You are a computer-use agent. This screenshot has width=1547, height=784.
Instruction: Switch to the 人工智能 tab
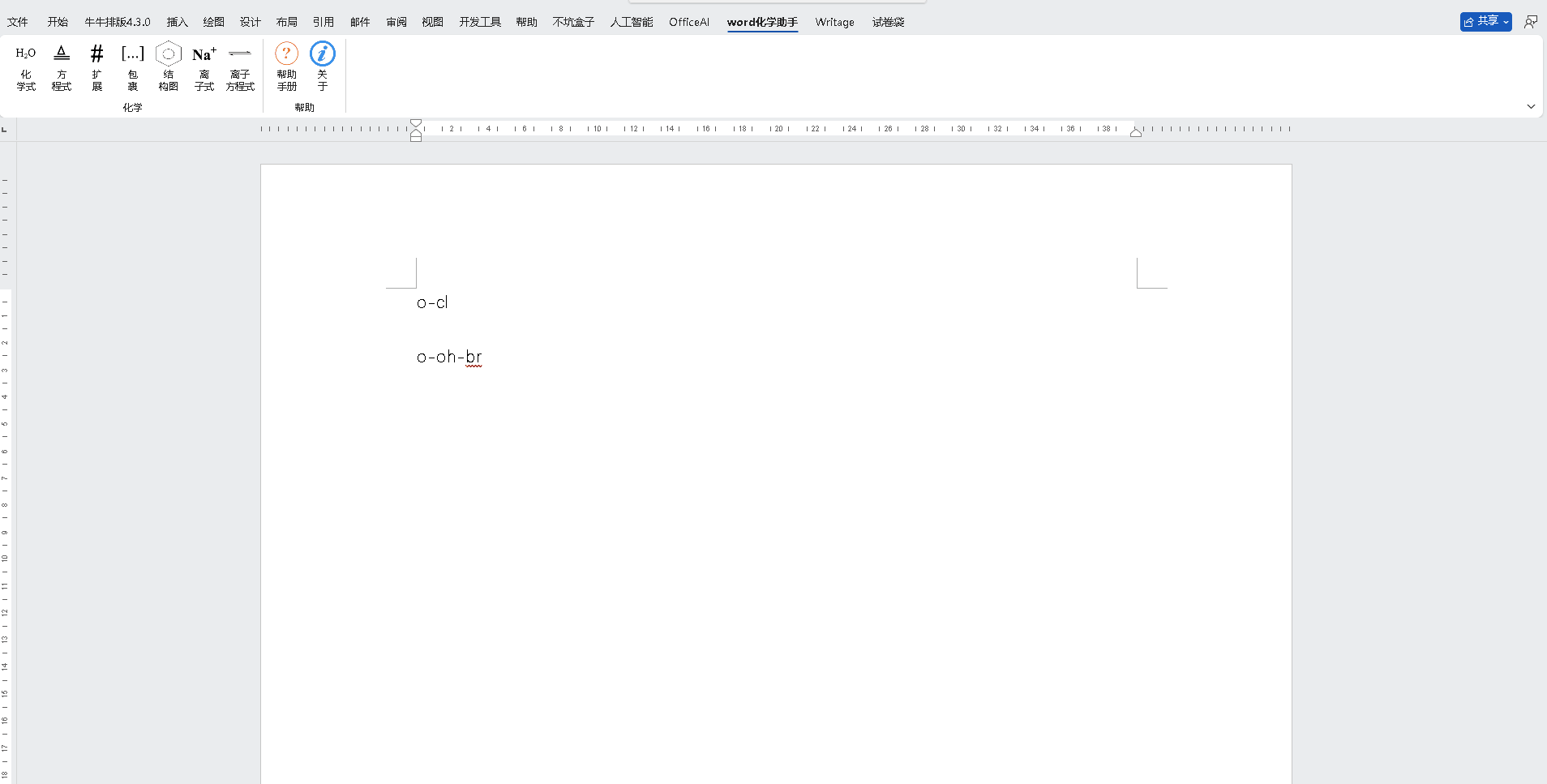pyautogui.click(x=632, y=22)
